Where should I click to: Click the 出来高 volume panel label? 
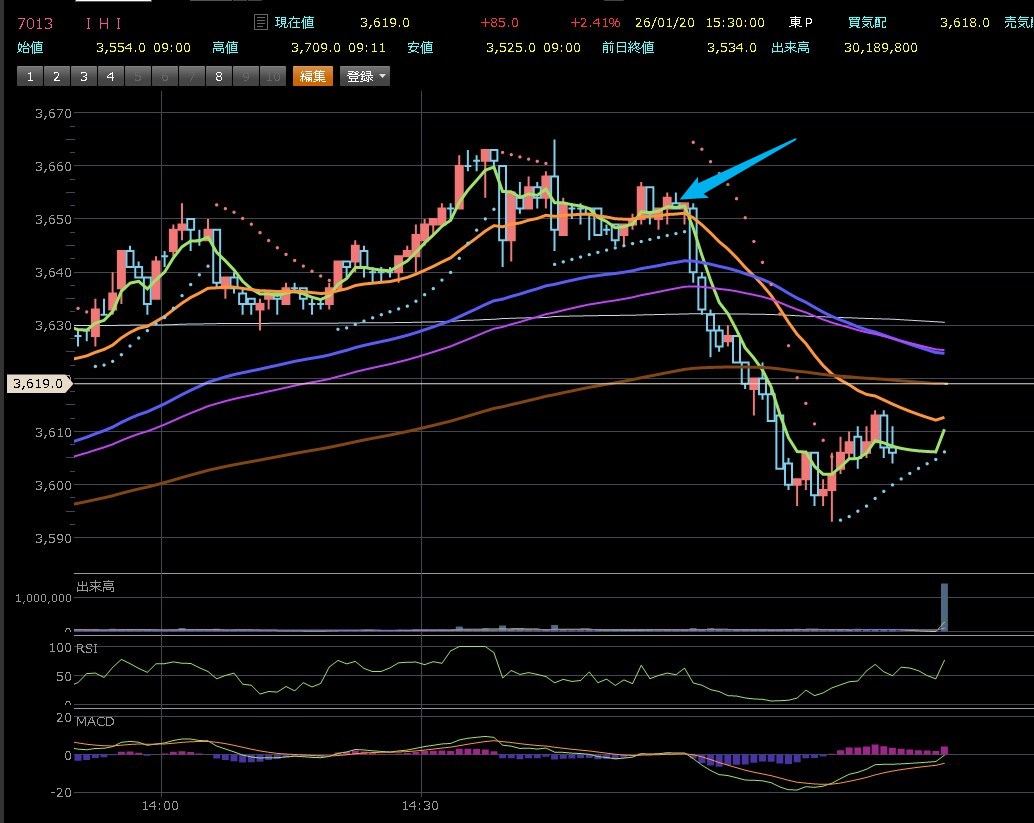pos(95,585)
